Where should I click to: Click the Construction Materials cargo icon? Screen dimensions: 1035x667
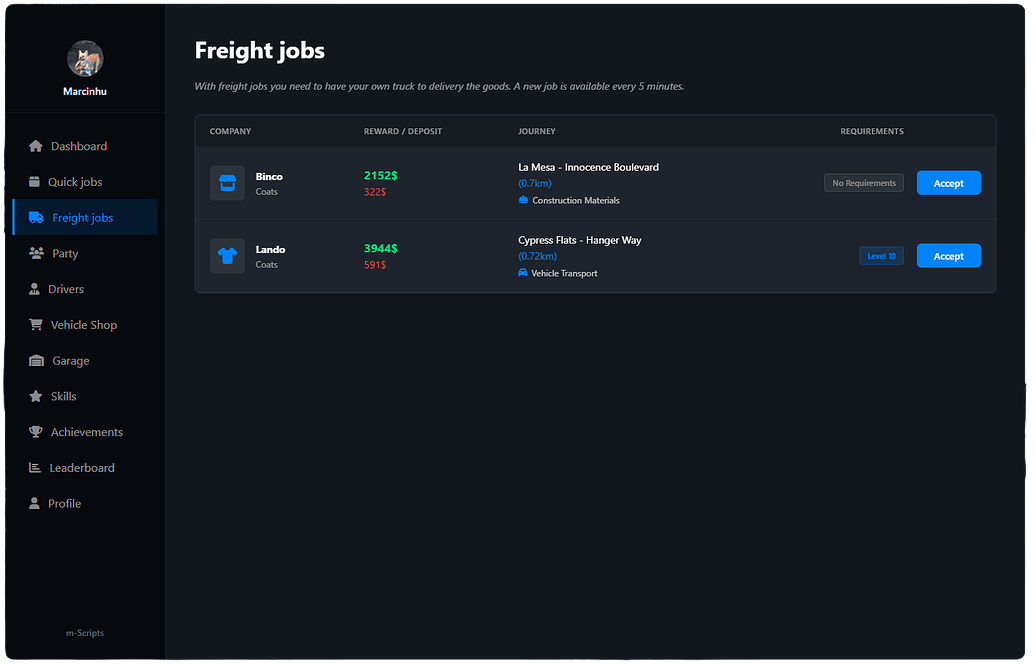pyautogui.click(x=523, y=200)
